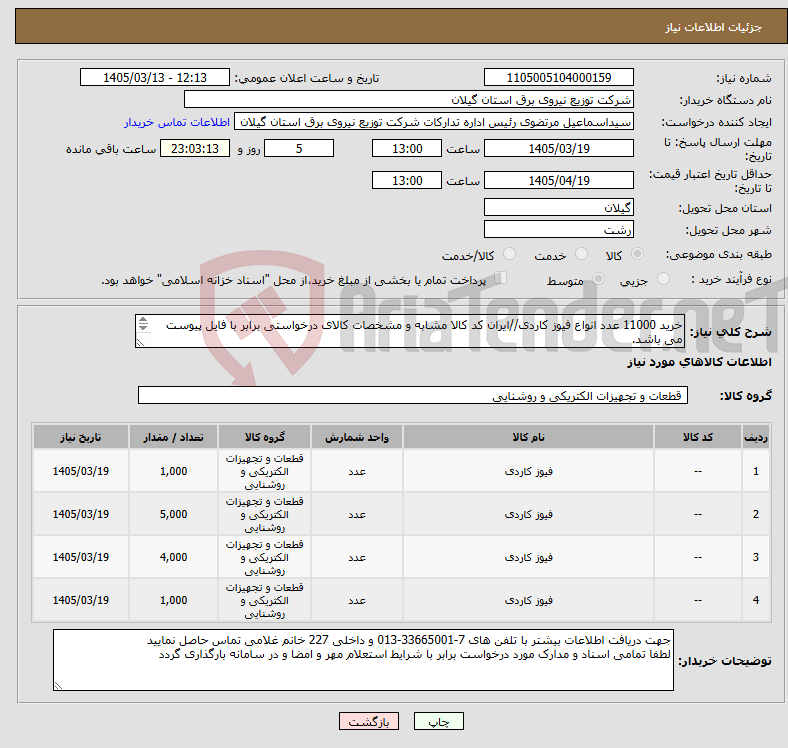Click the تعداد / مقدار column header
Image resolution: width=788 pixels, height=748 pixels.
click(173, 437)
